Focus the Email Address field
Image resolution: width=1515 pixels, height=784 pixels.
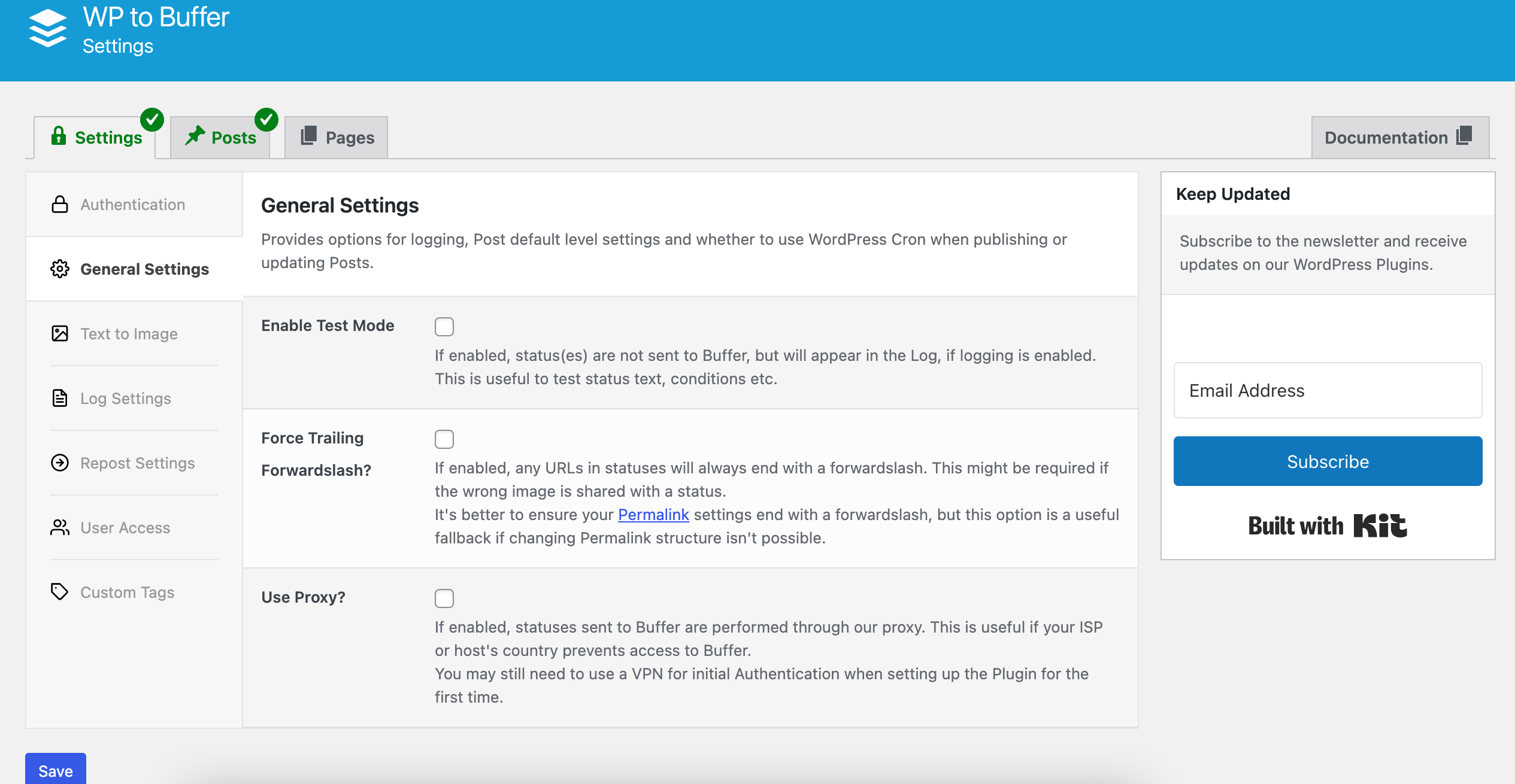1328,390
